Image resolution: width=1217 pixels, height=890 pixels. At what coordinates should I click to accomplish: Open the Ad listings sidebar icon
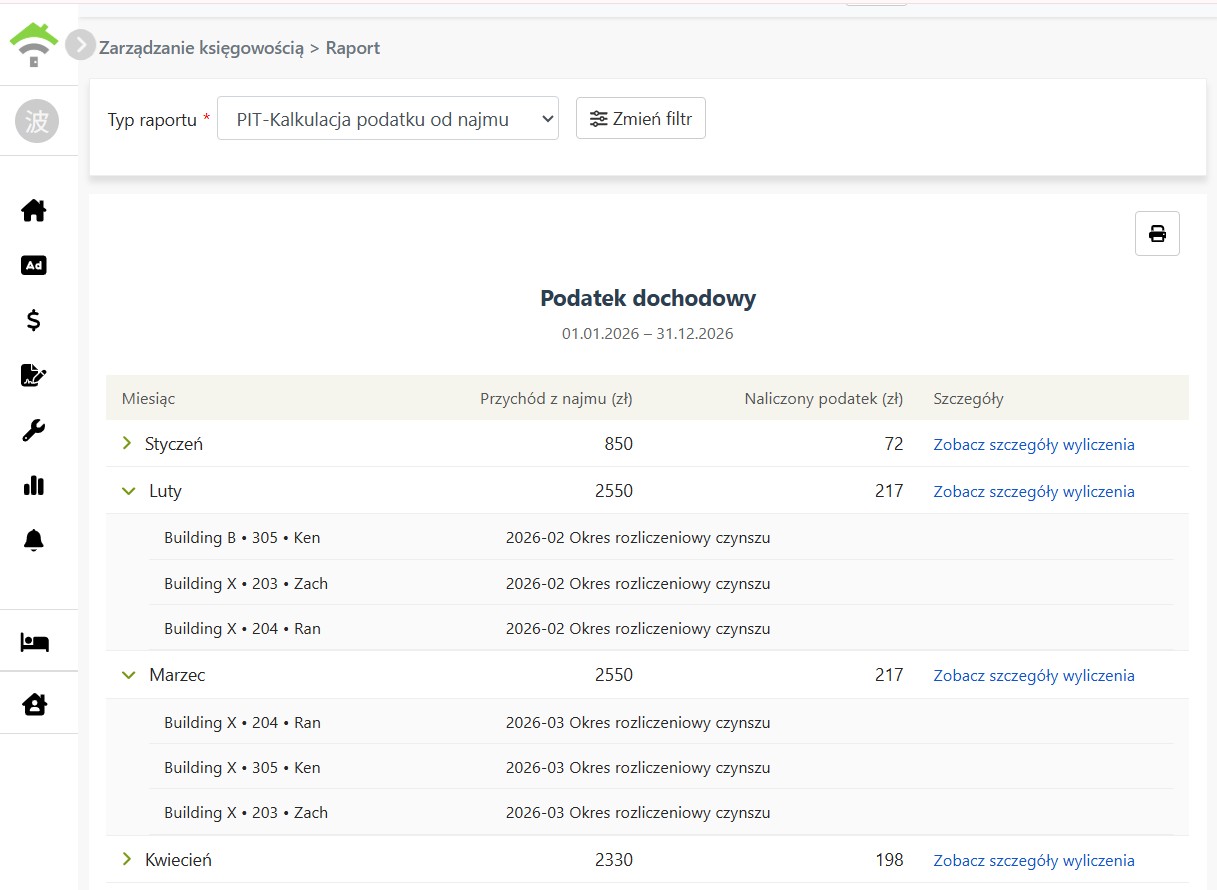34,265
